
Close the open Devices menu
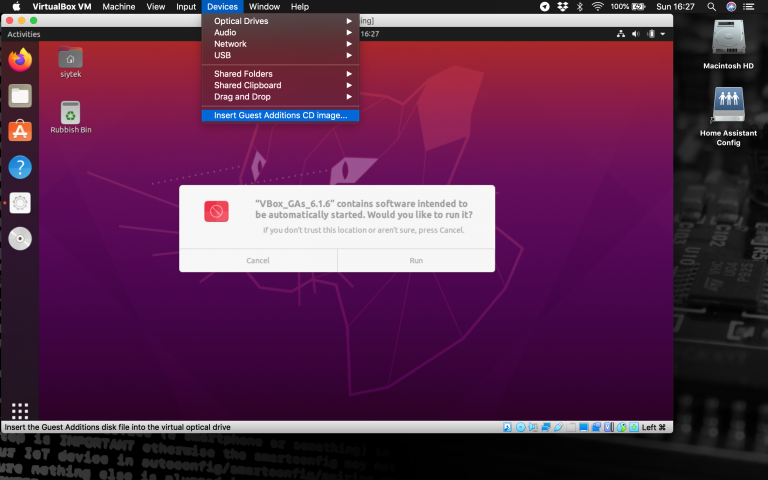click(x=222, y=6)
